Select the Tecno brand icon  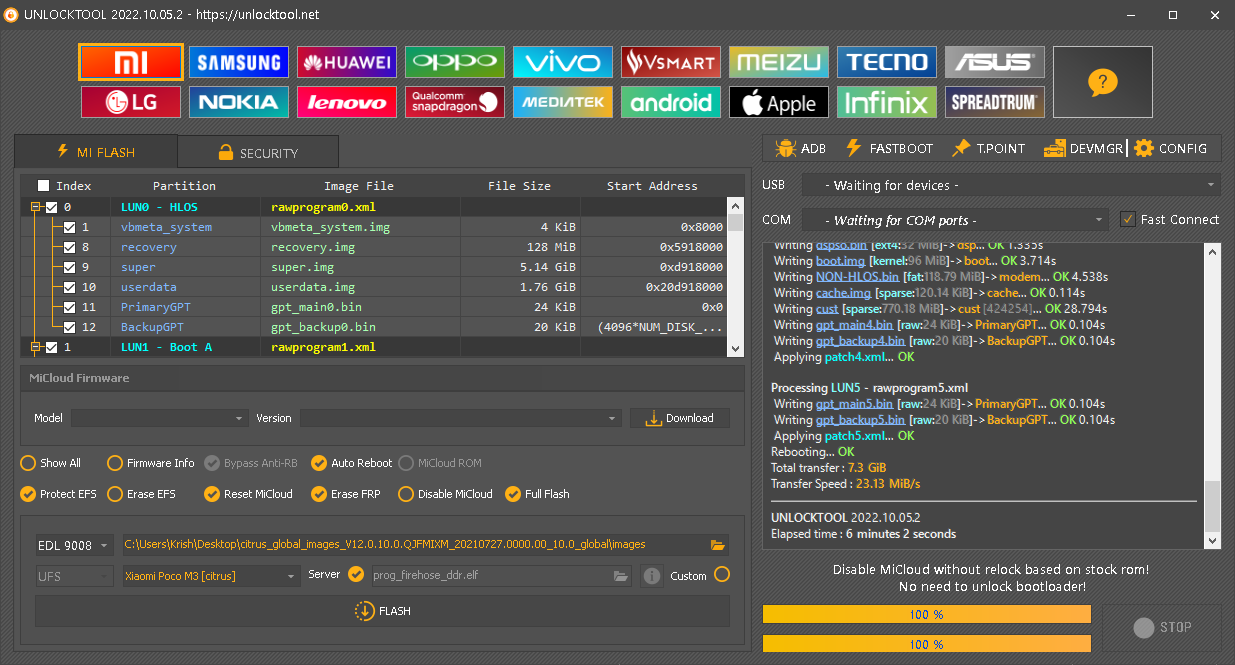[887, 63]
